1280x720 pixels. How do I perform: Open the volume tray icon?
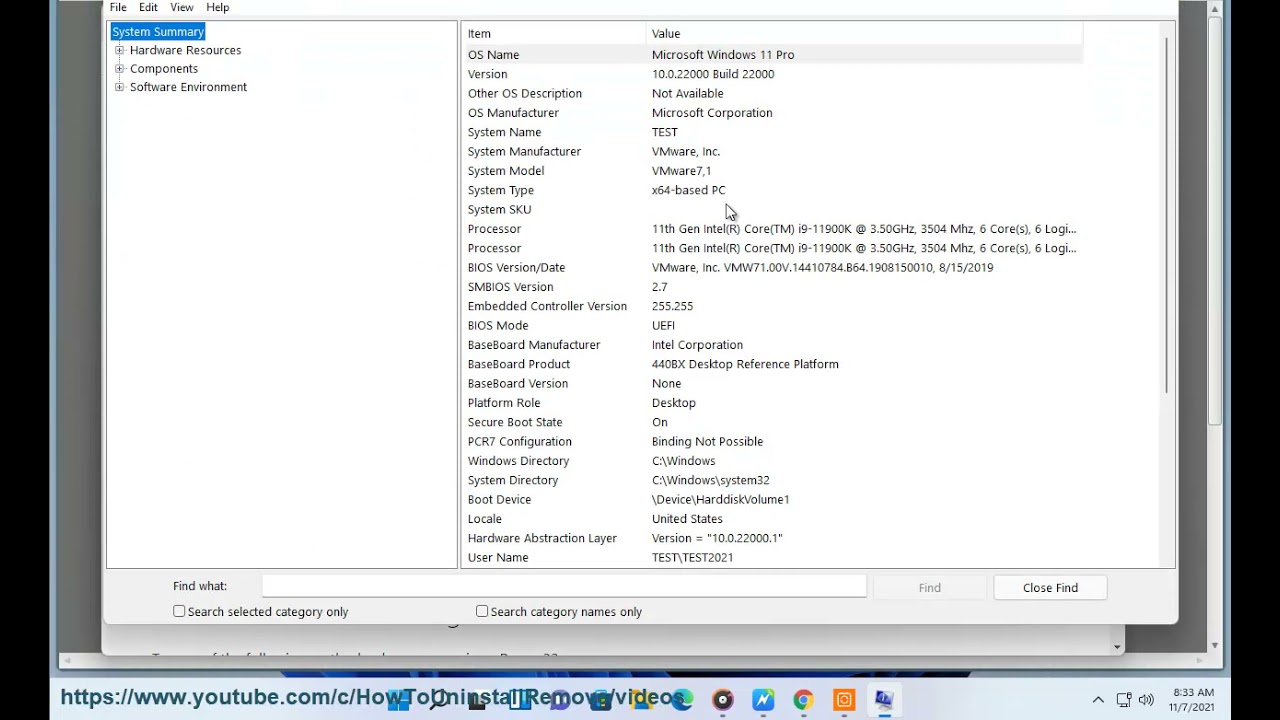[x=1146, y=700]
